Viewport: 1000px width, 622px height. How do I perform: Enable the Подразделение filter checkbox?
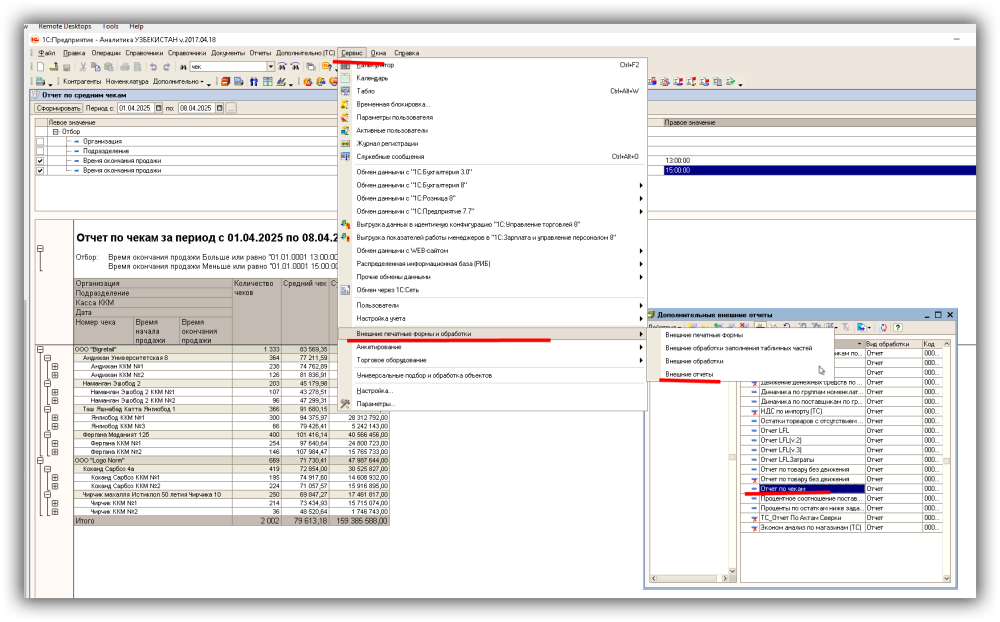40,151
